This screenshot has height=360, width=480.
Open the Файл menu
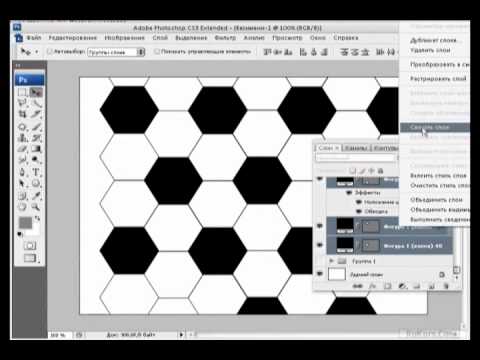pyautogui.click(x=34, y=38)
